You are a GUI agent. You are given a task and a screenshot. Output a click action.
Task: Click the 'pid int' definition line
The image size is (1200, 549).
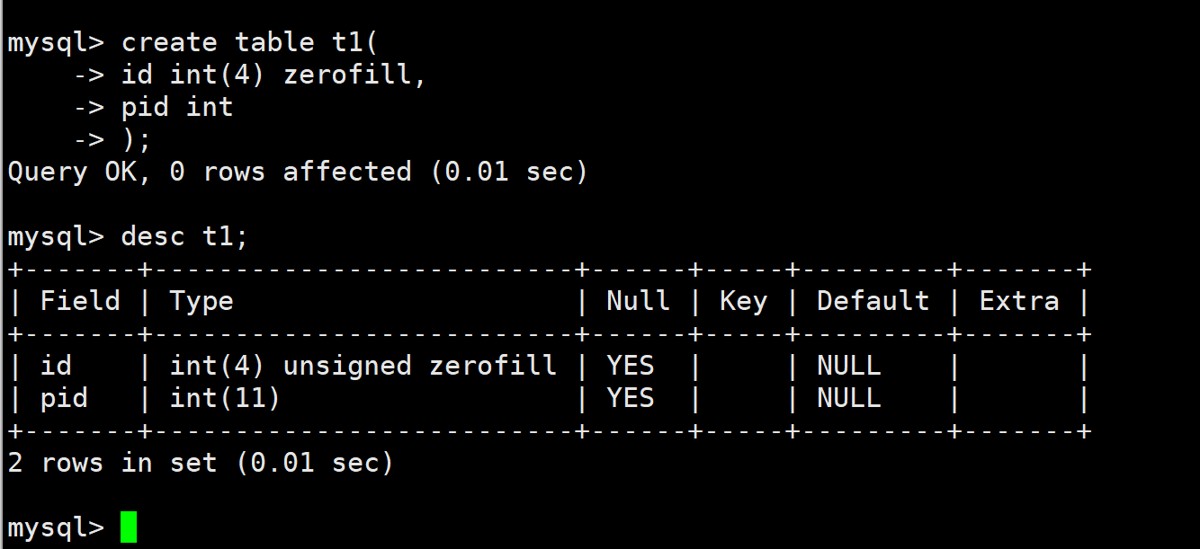[177, 107]
